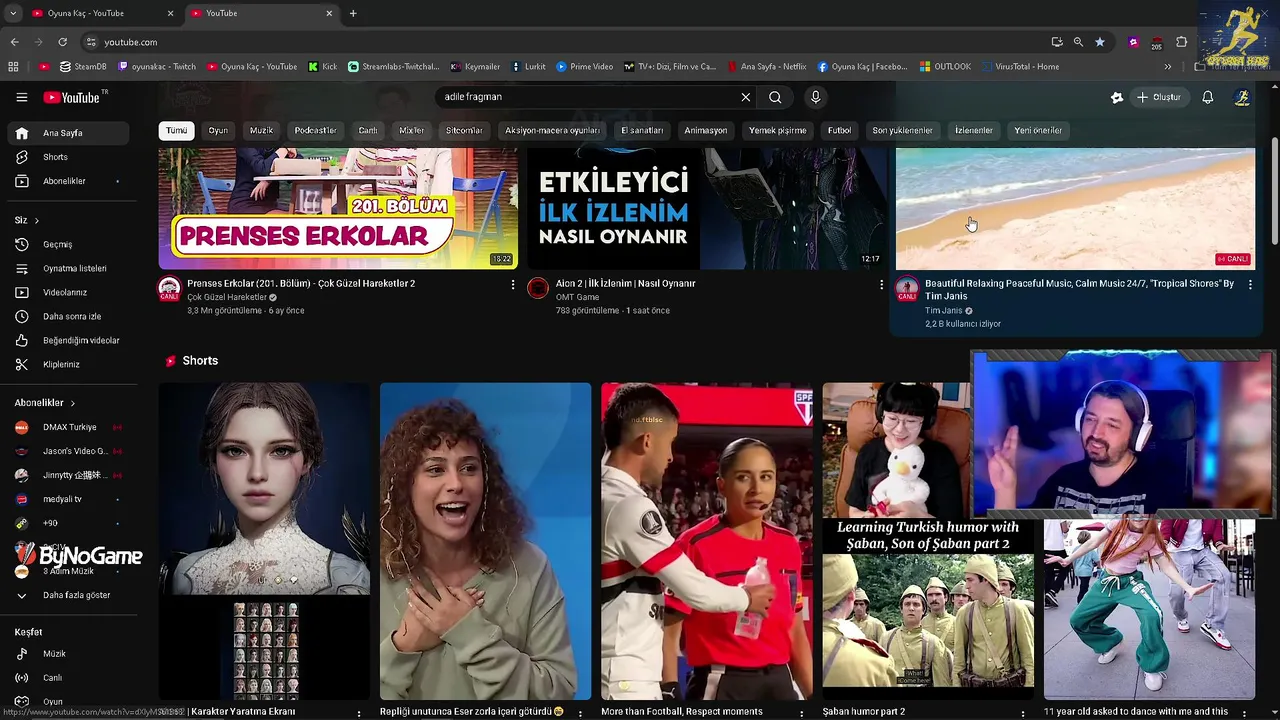Click the browser address bar

tap(570, 42)
